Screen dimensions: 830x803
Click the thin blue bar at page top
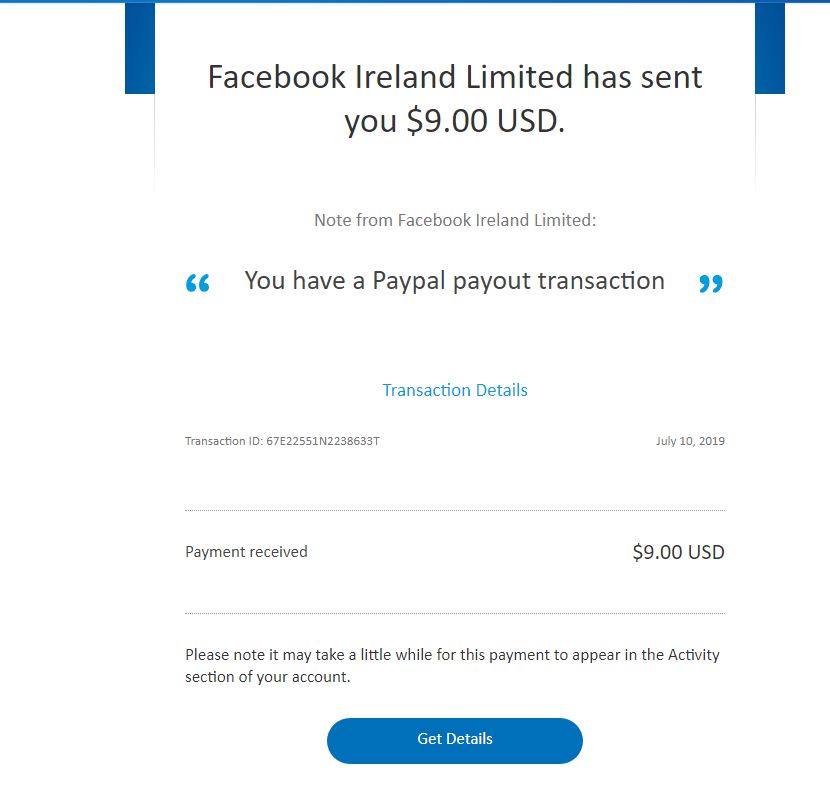pos(415,1)
